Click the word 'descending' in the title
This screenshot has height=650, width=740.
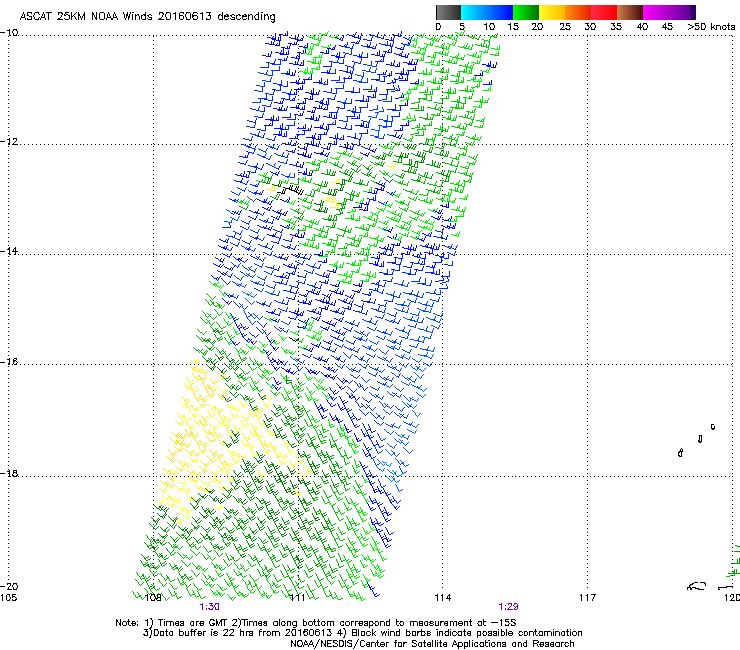(x=246, y=17)
